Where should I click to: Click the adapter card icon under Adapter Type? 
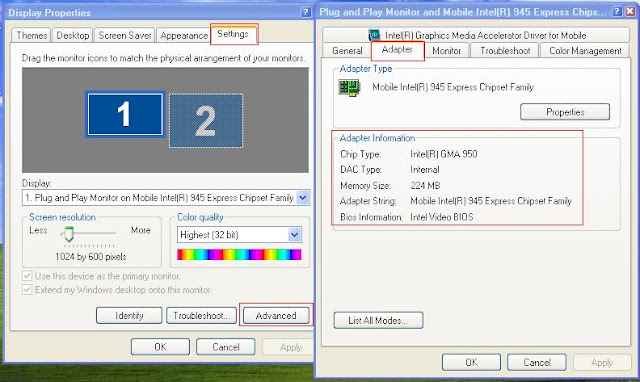click(349, 87)
